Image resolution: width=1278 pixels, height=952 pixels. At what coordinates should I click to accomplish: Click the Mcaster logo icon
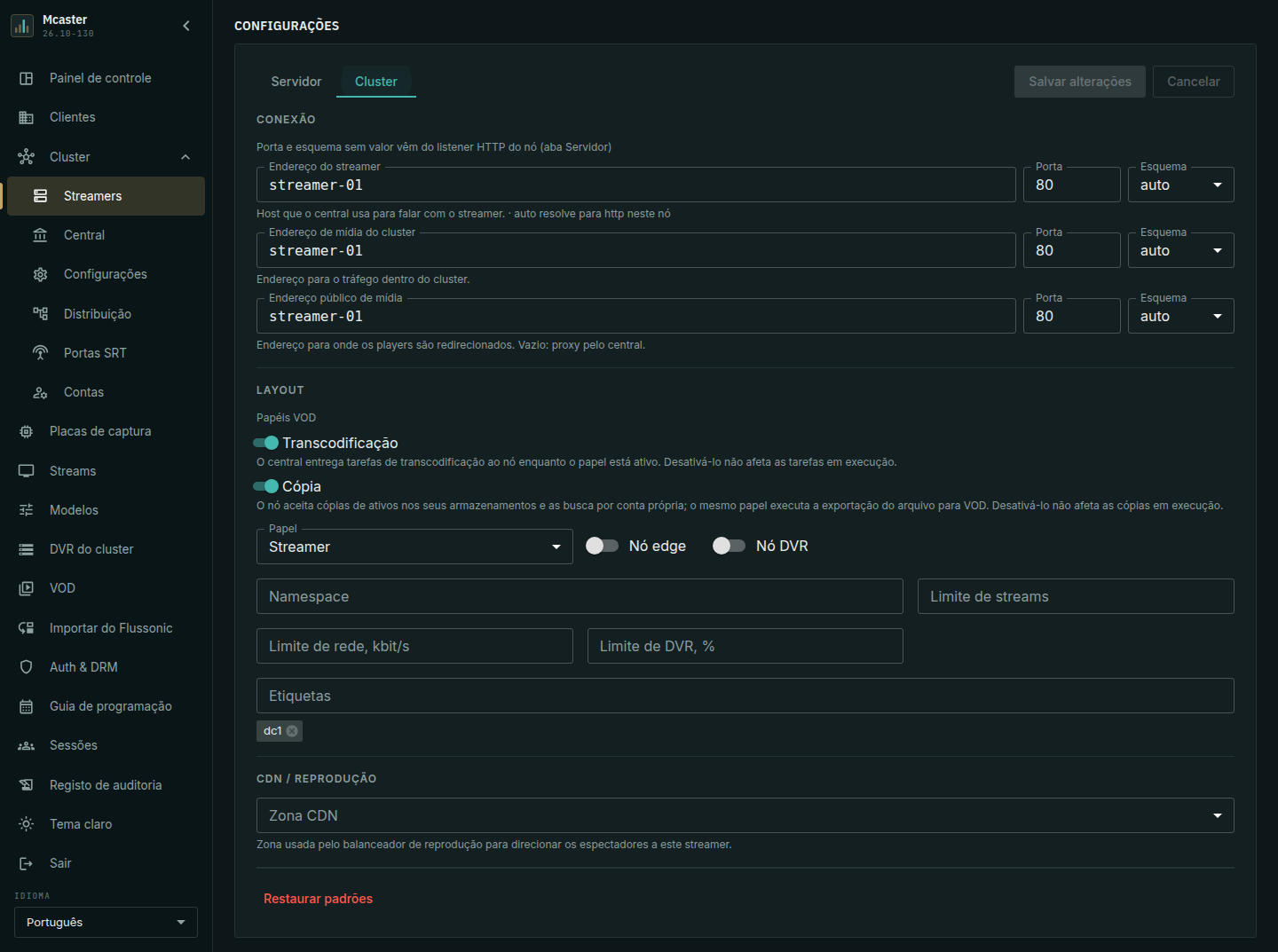22,26
